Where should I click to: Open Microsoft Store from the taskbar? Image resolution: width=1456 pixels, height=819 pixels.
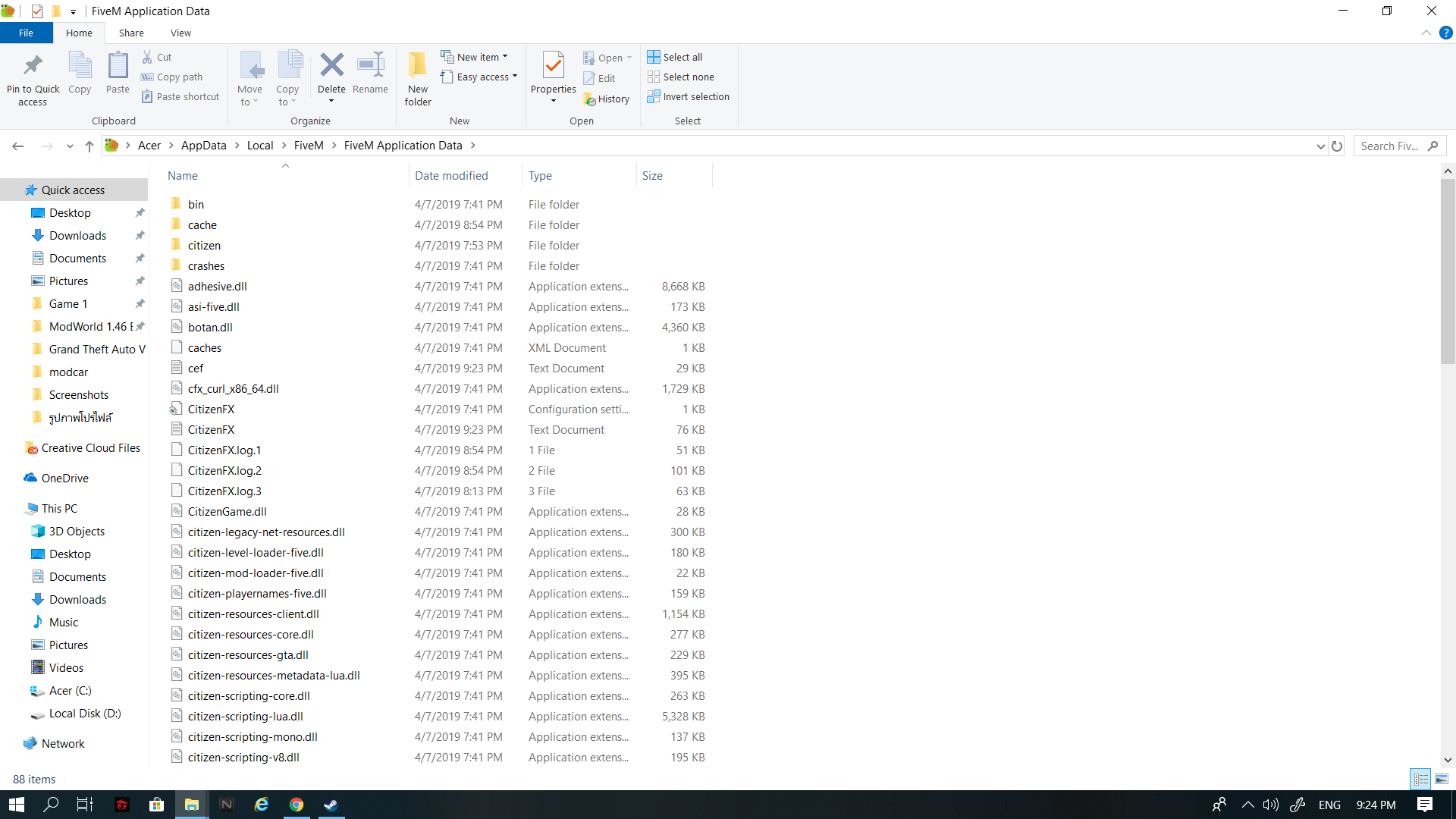point(156,805)
